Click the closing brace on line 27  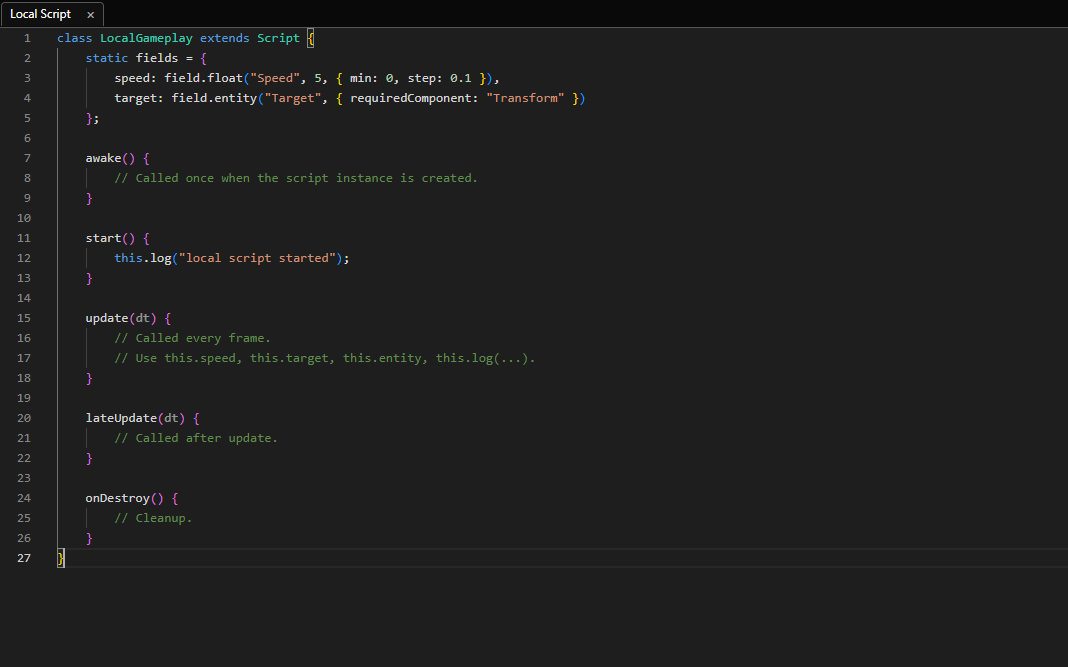[x=61, y=559]
